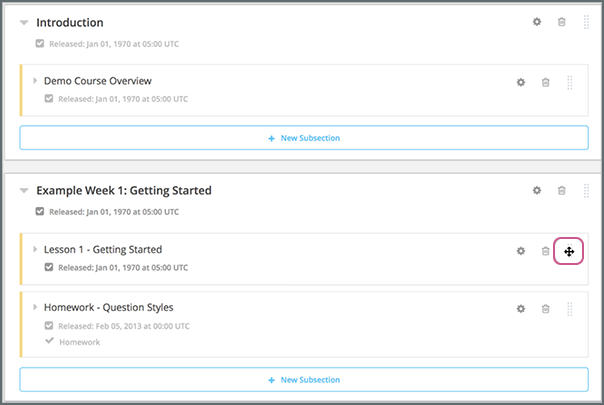604x405 pixels.
Task: Expand Homework - Question Styles subsection
Action: [35, 308]
